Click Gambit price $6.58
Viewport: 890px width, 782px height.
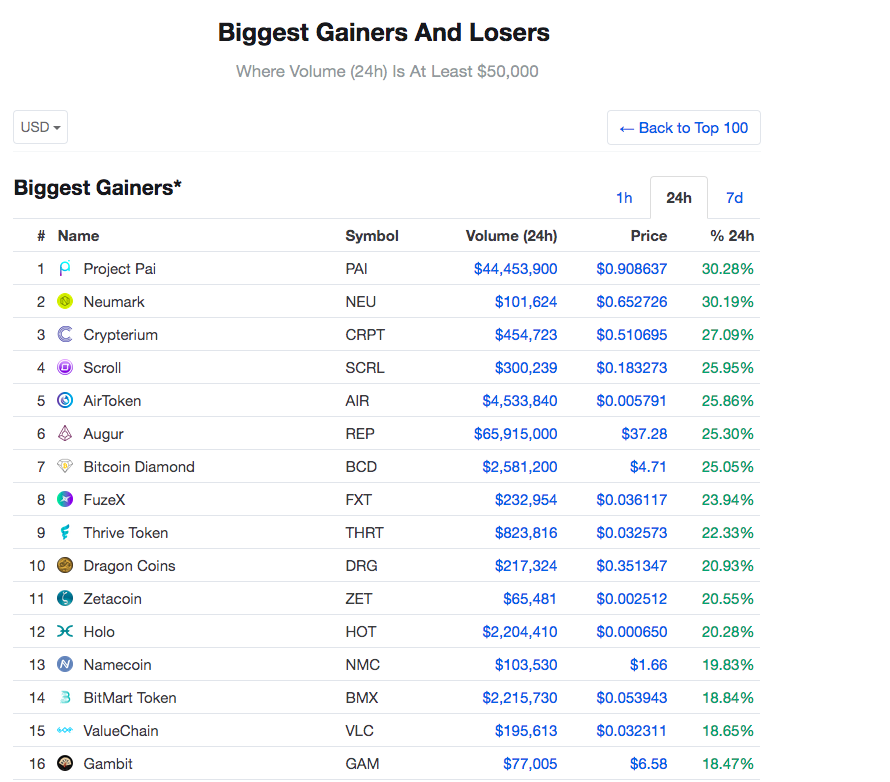click(x=648, y=764)
